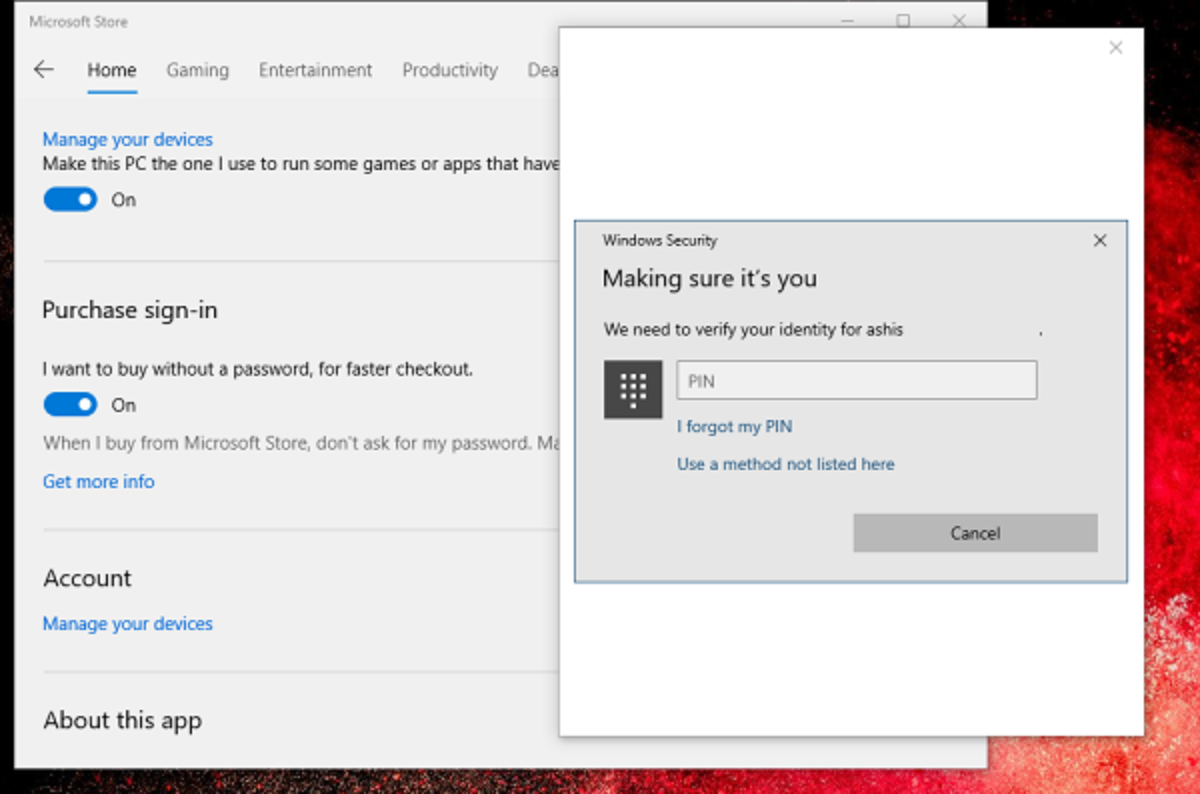
Task: Click the buy without a password description
Action: click(258, 369)
